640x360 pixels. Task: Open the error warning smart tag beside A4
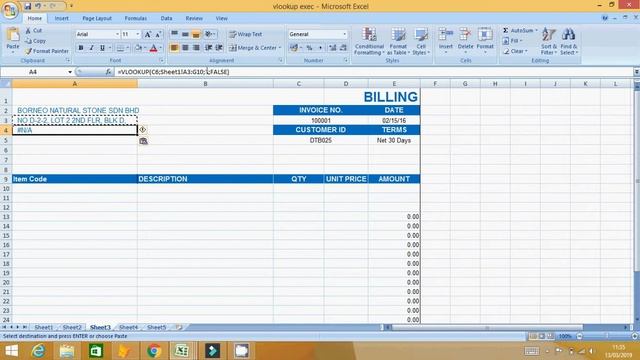pyautogui.click(x=142, y=130)
